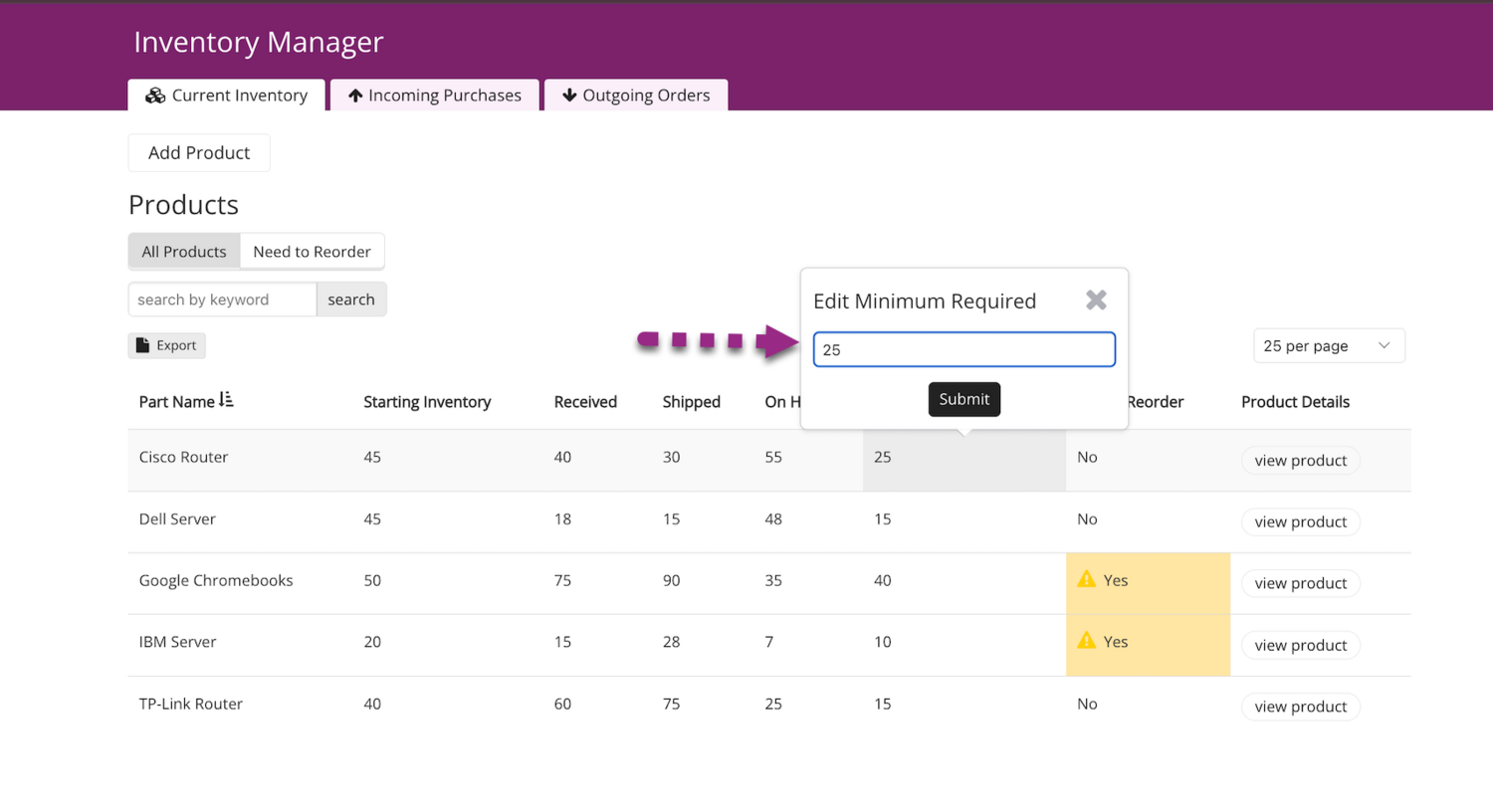
Task: Open the 25 per page dropdown
Action: (x=1328, y=346)
